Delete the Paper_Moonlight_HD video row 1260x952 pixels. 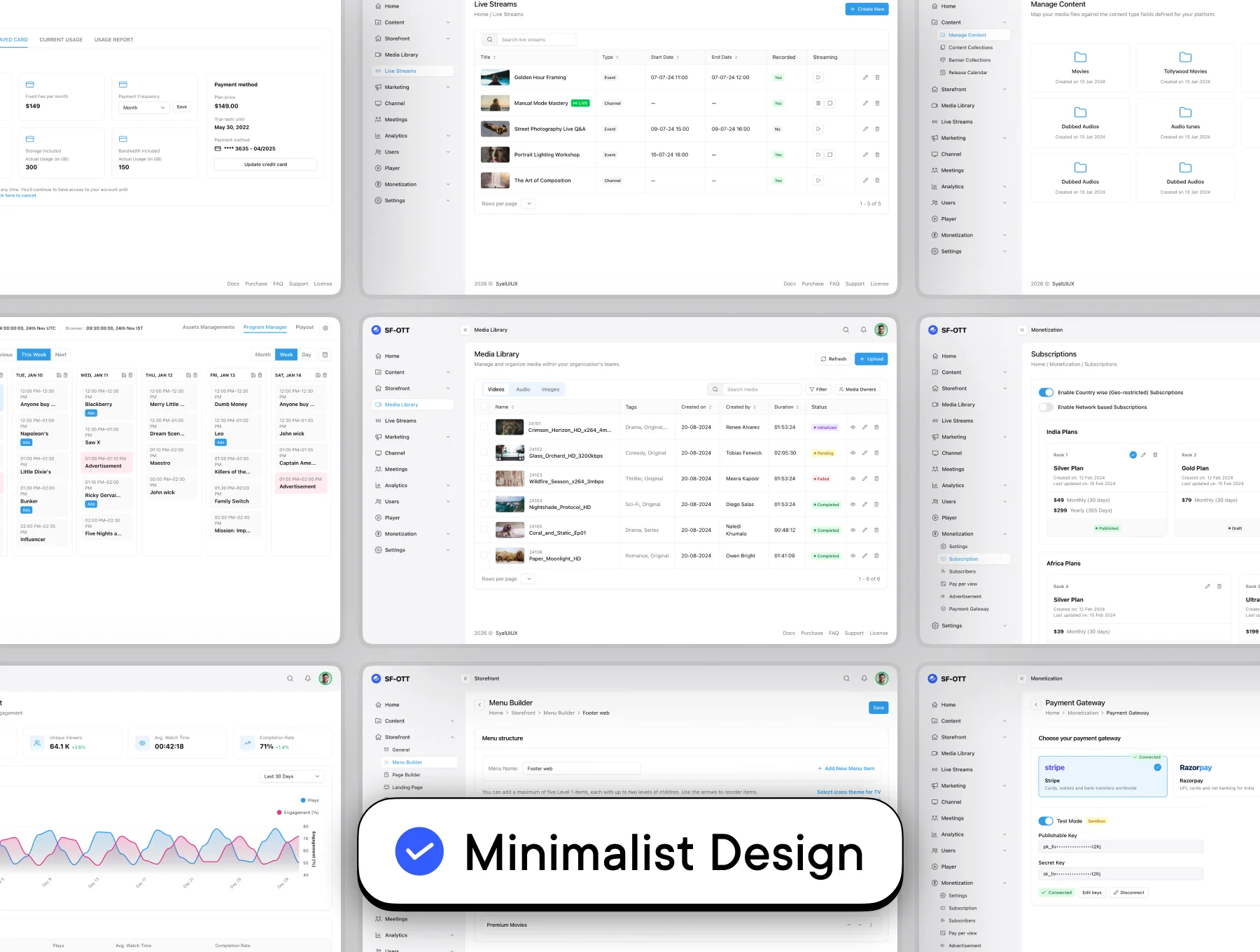(x=876, y=556)
